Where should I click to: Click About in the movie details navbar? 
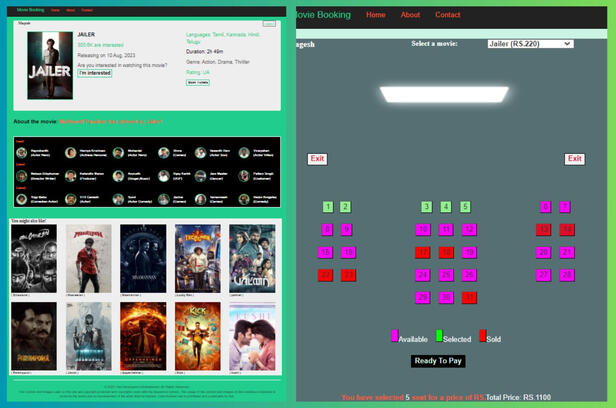click(x=70, y=10)
